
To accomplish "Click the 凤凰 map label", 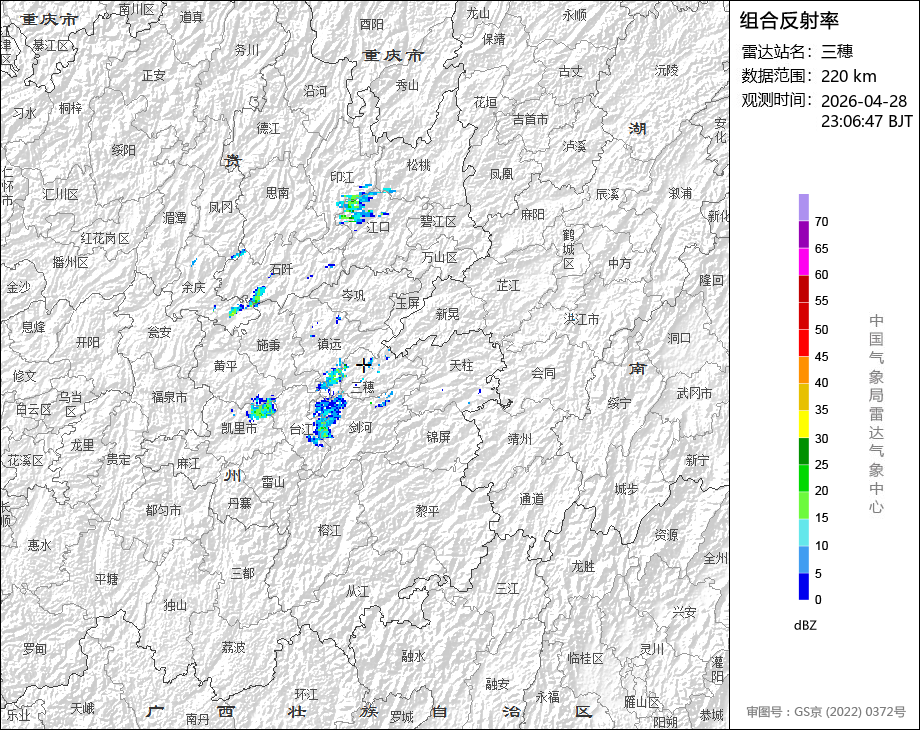I will (502, 174).
